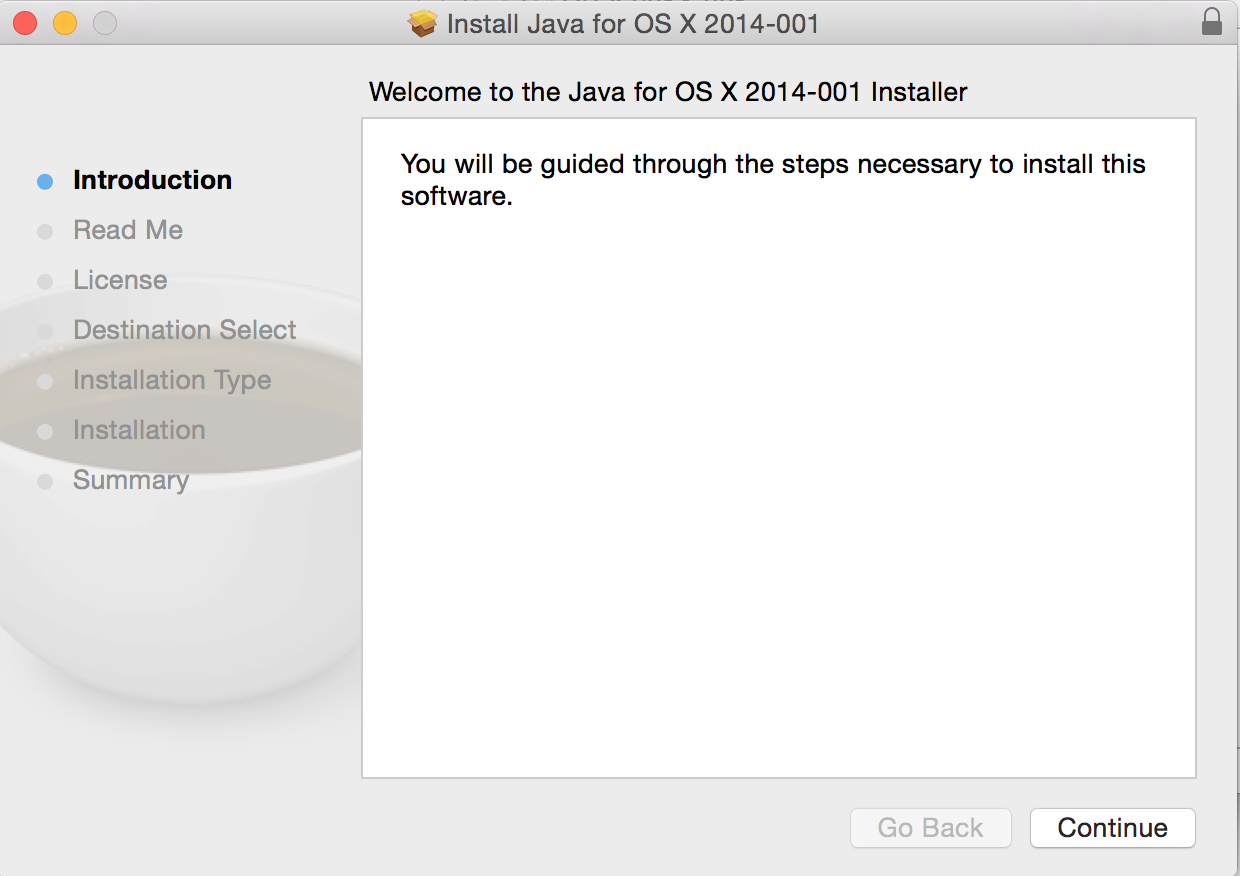Close the installer with the red button
1240x876 pixels.
(x=25, y=23)
